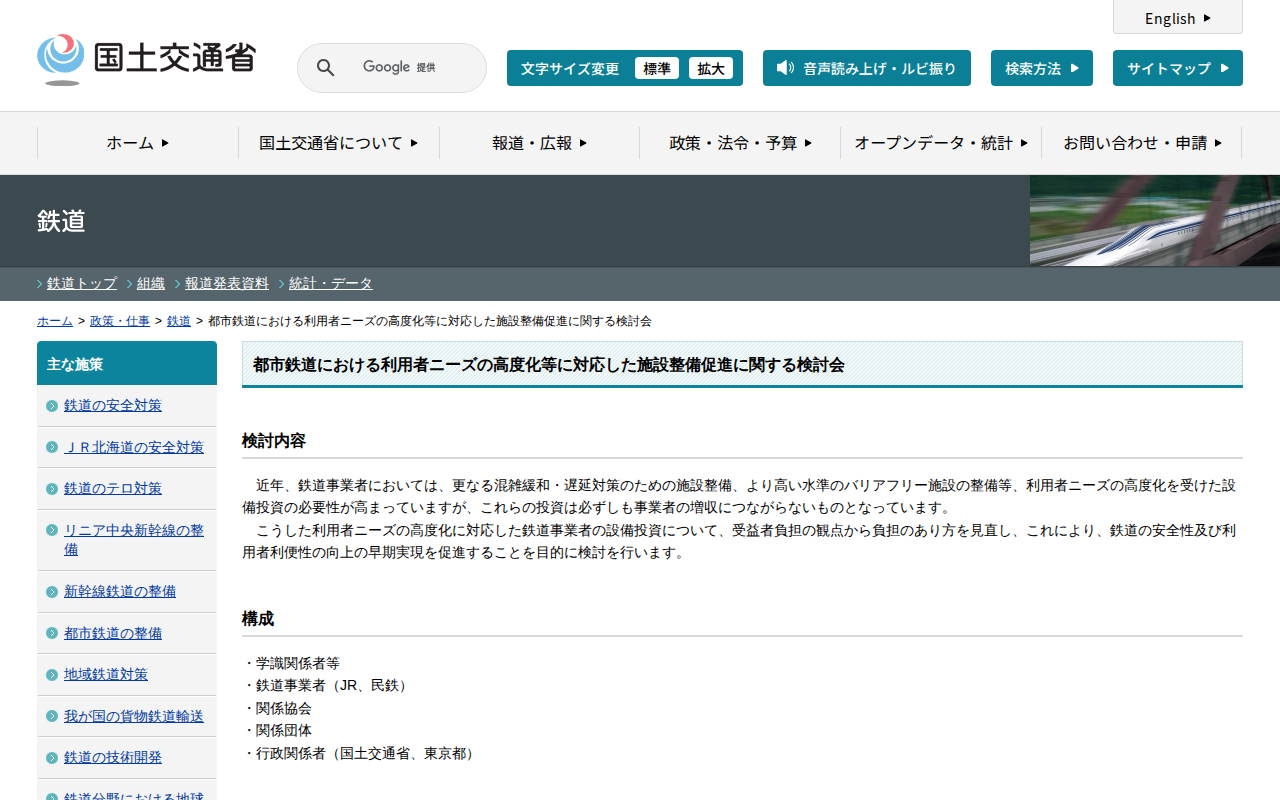Open the サイトマップ page
This screenshot has width=1280, height=800.
pos(1177,68)
